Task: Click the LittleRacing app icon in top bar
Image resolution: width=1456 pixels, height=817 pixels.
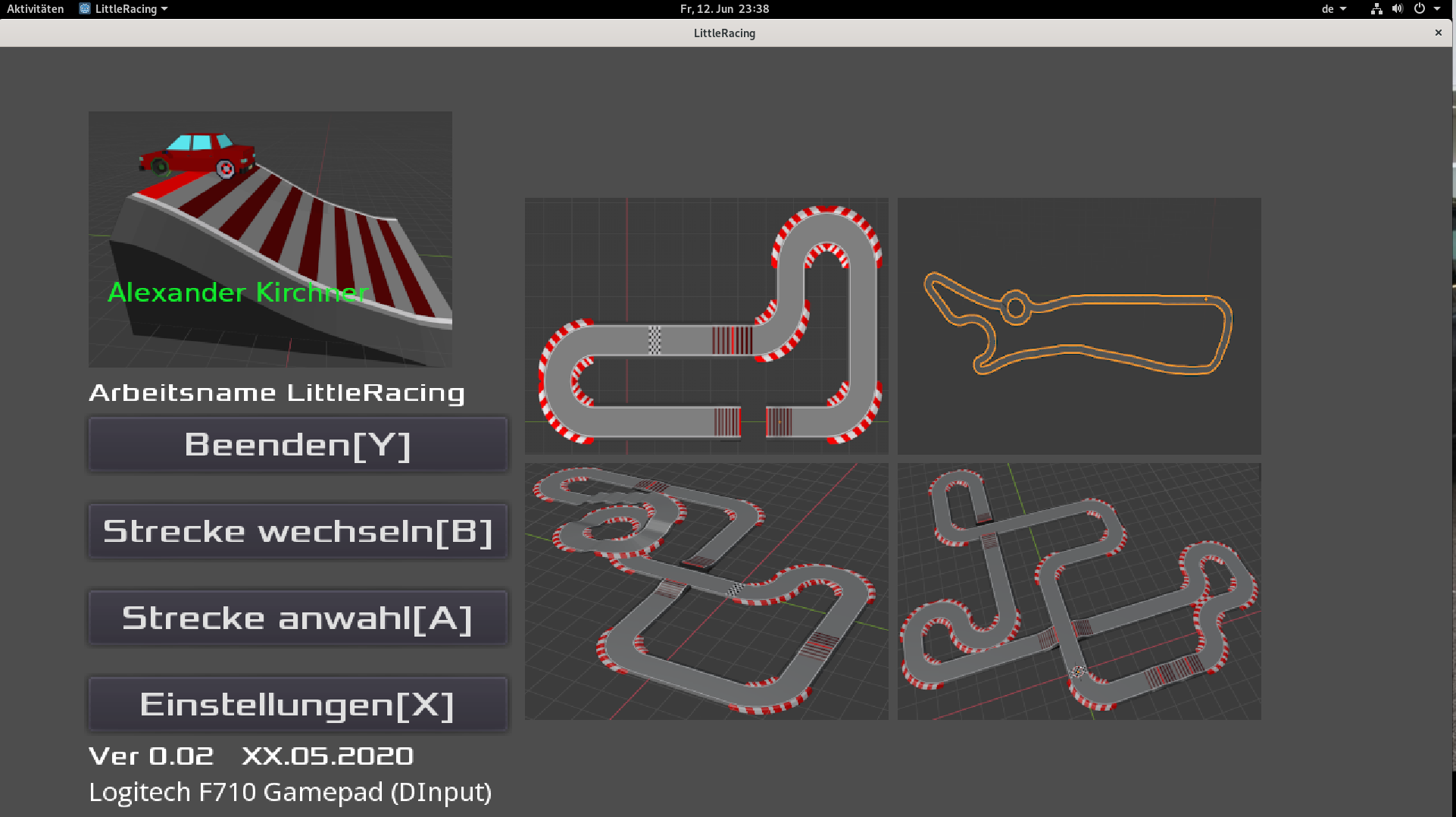Action: tap(85, 9)
